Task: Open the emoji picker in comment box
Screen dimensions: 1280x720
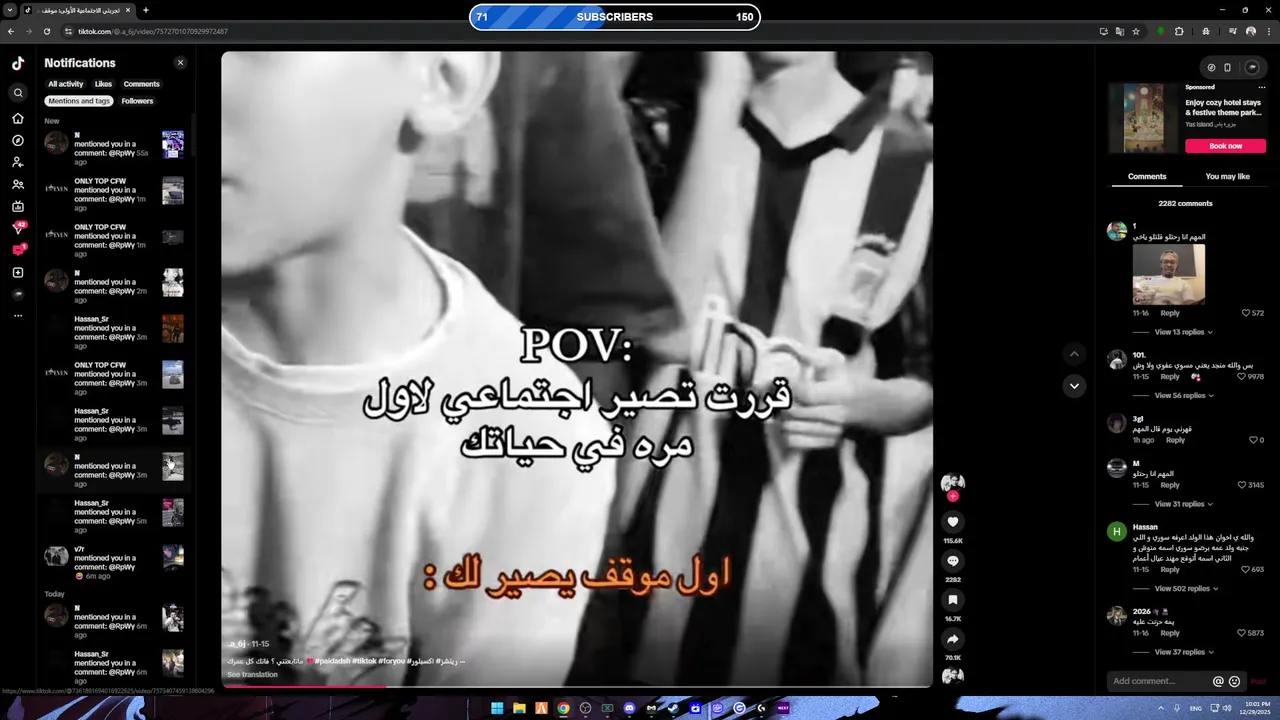Action: click(x=1234, y=682)
